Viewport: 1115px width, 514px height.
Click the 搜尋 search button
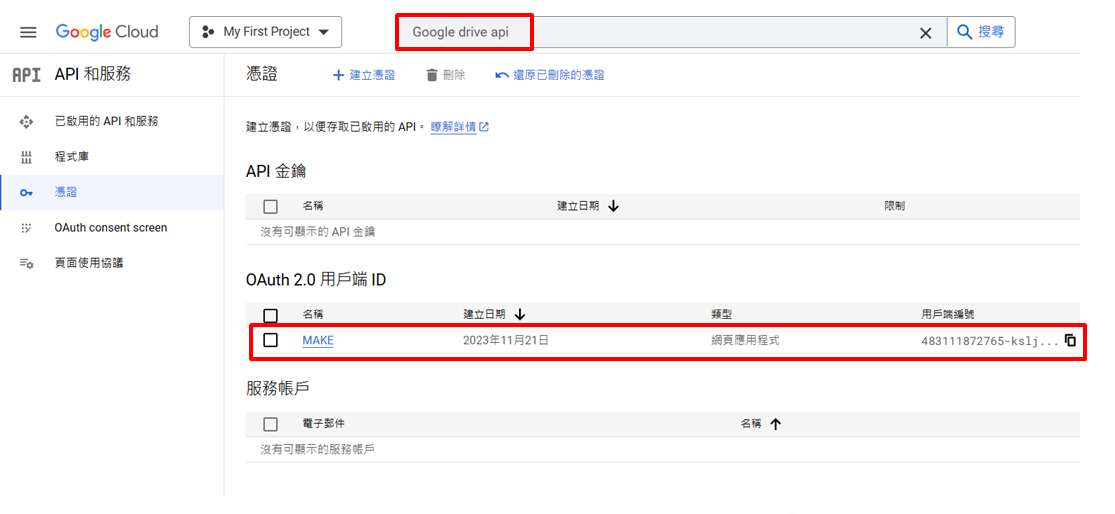[x=981, y=32]
